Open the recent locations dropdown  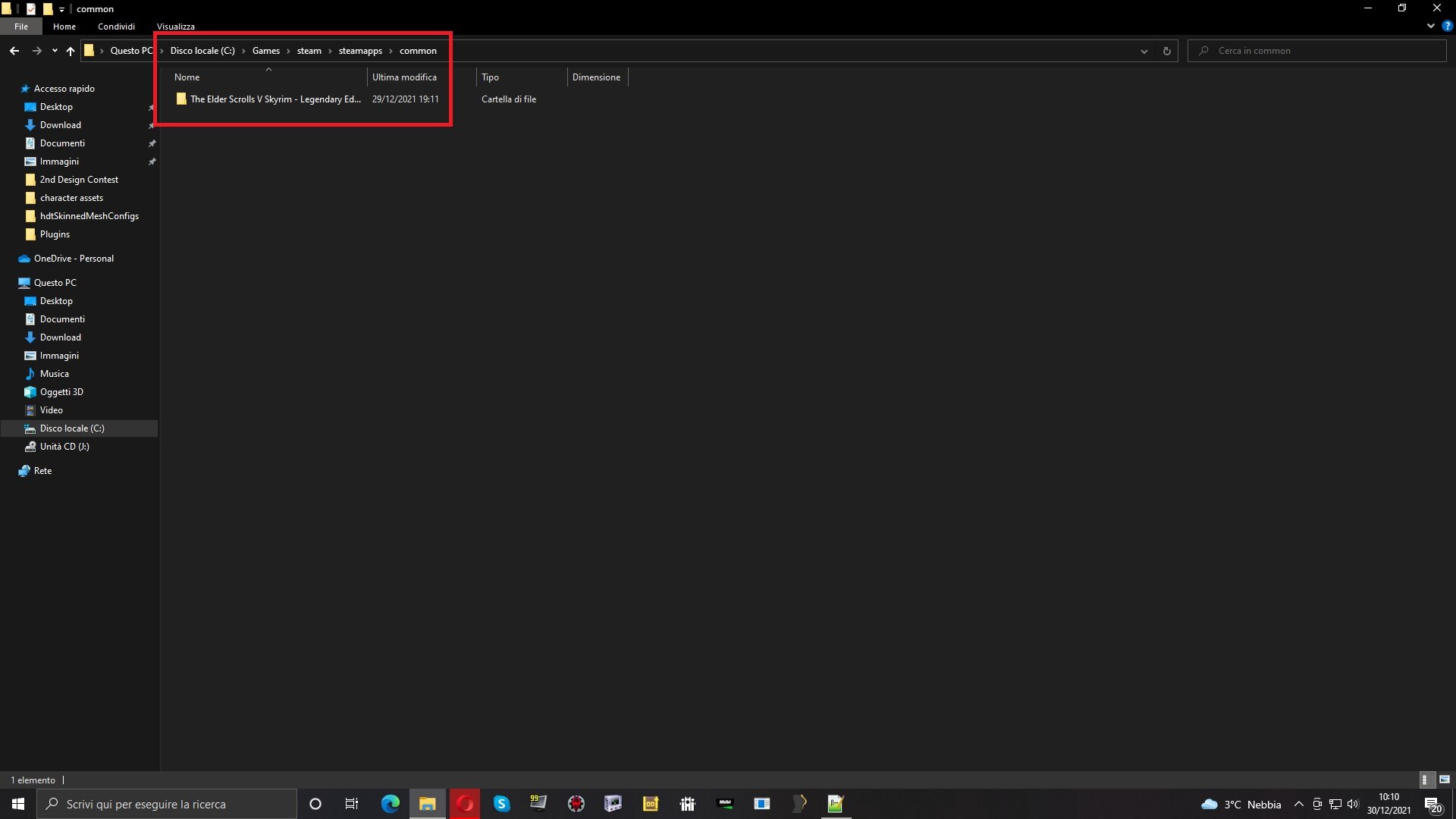55,51
